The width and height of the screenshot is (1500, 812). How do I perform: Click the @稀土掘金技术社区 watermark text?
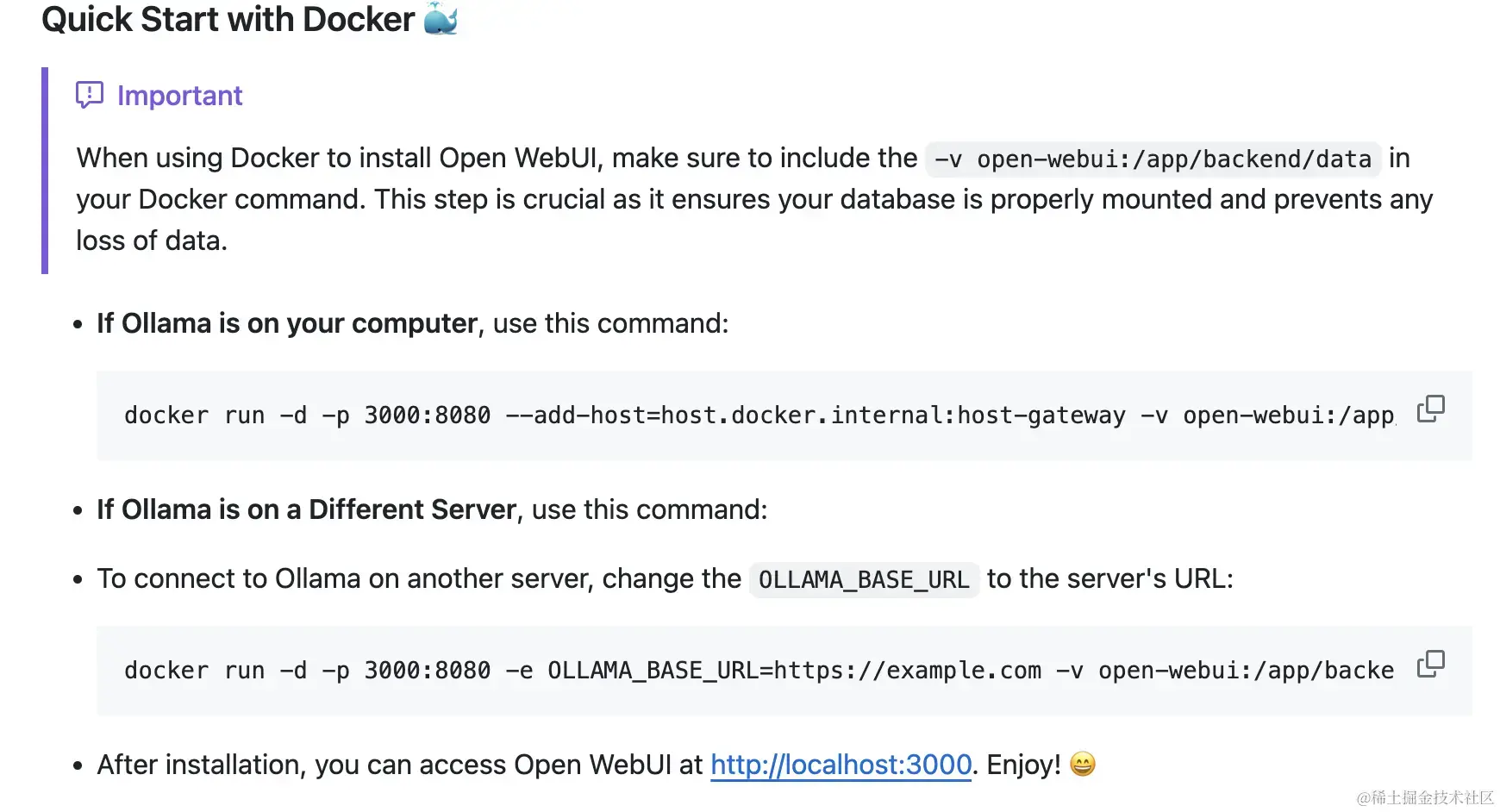tap(1422, 798)
